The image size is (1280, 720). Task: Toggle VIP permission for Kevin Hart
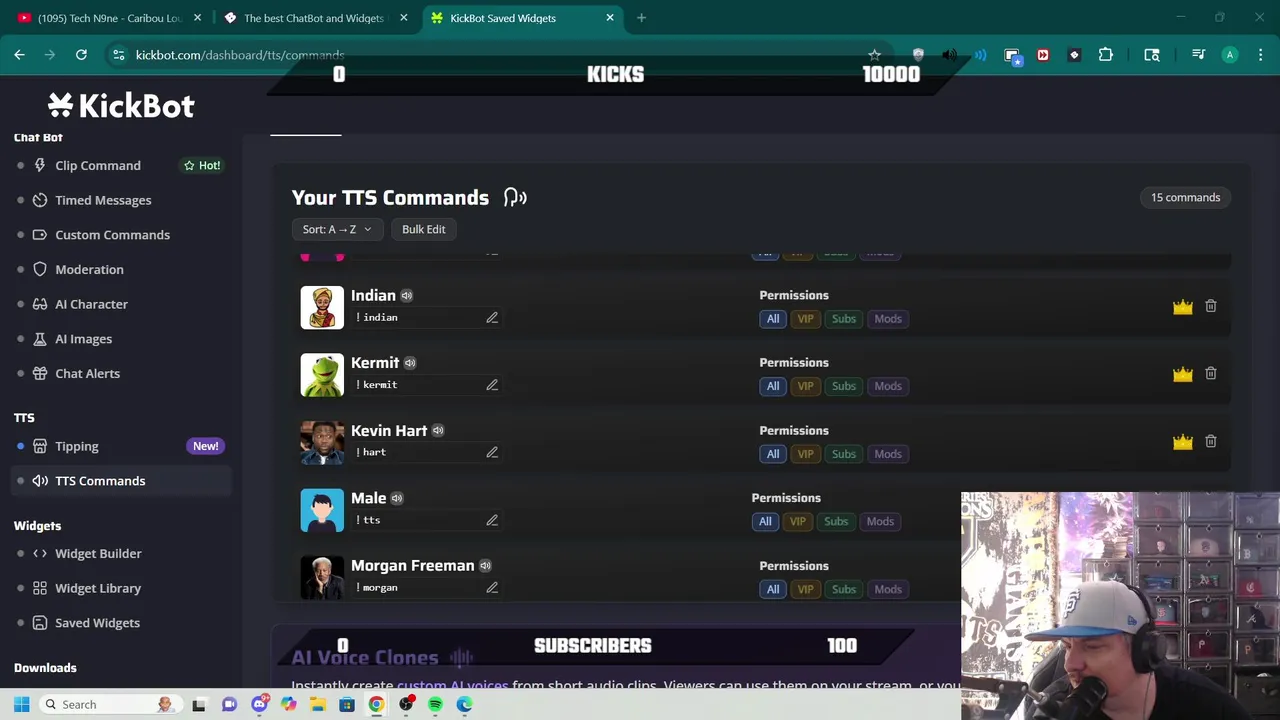point(805,454)
